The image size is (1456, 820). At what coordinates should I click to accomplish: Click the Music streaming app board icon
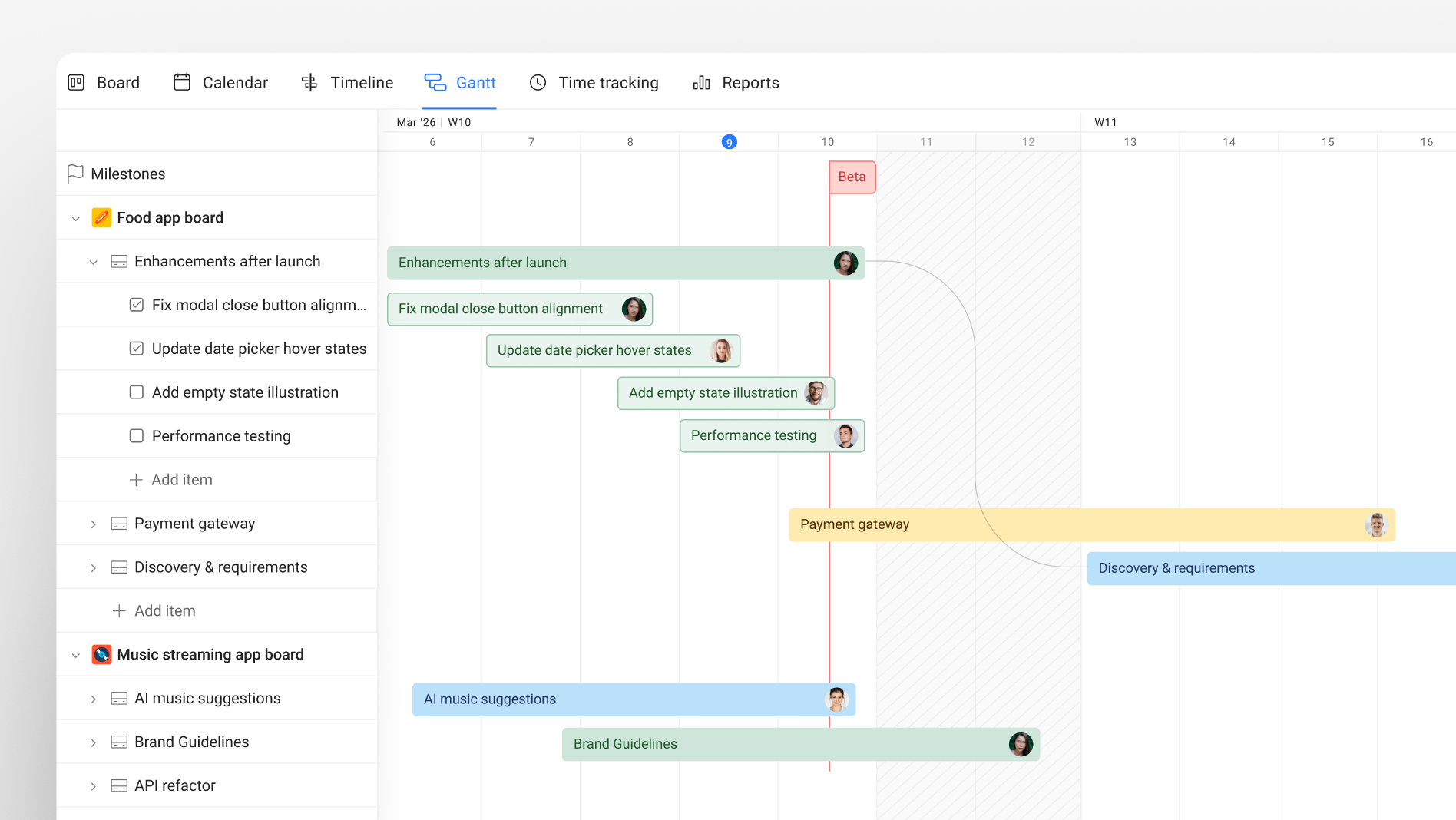click(x=101, y=655)
